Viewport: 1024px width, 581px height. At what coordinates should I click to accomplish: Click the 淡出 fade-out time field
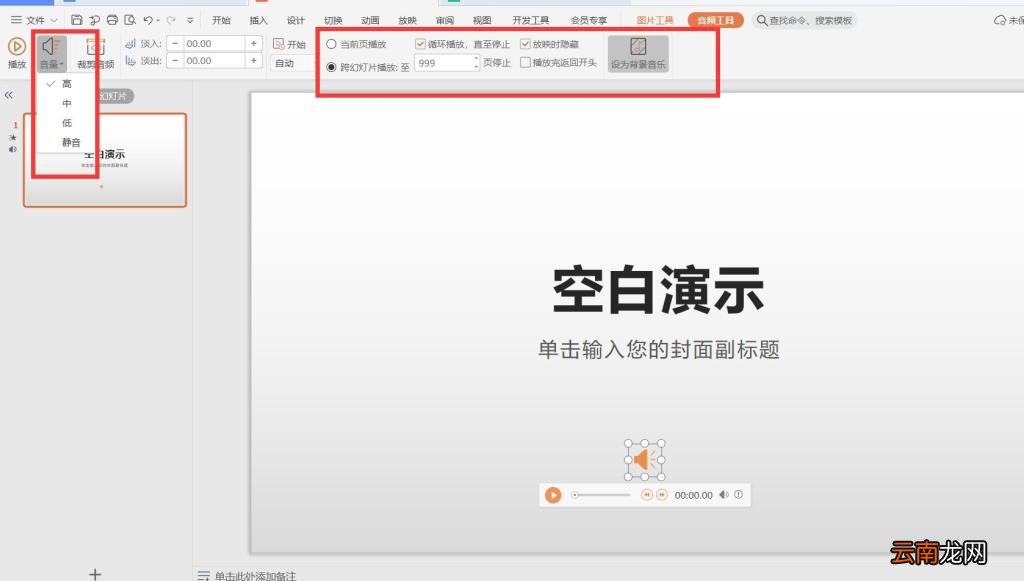pos(214,61)
